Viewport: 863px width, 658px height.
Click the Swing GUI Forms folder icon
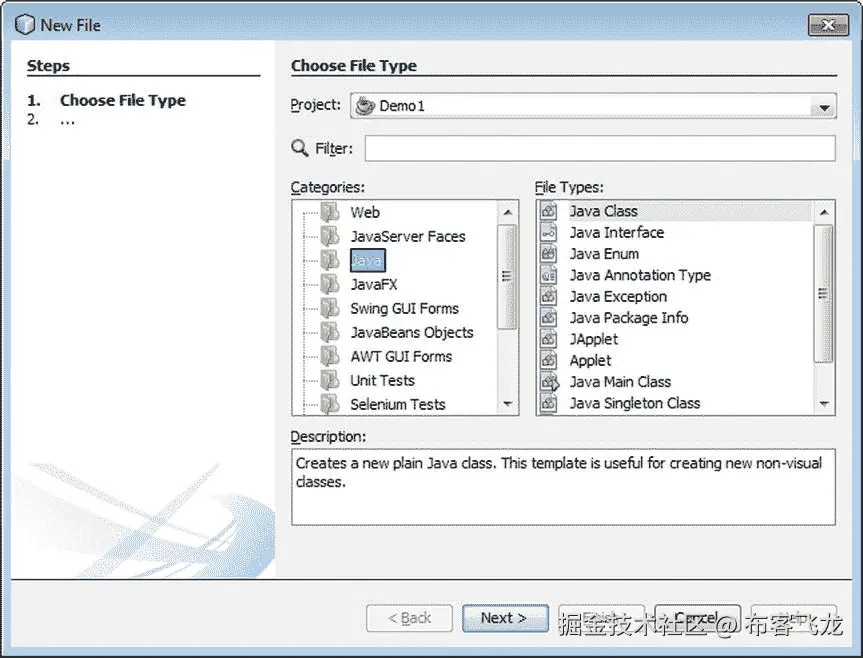330,308
